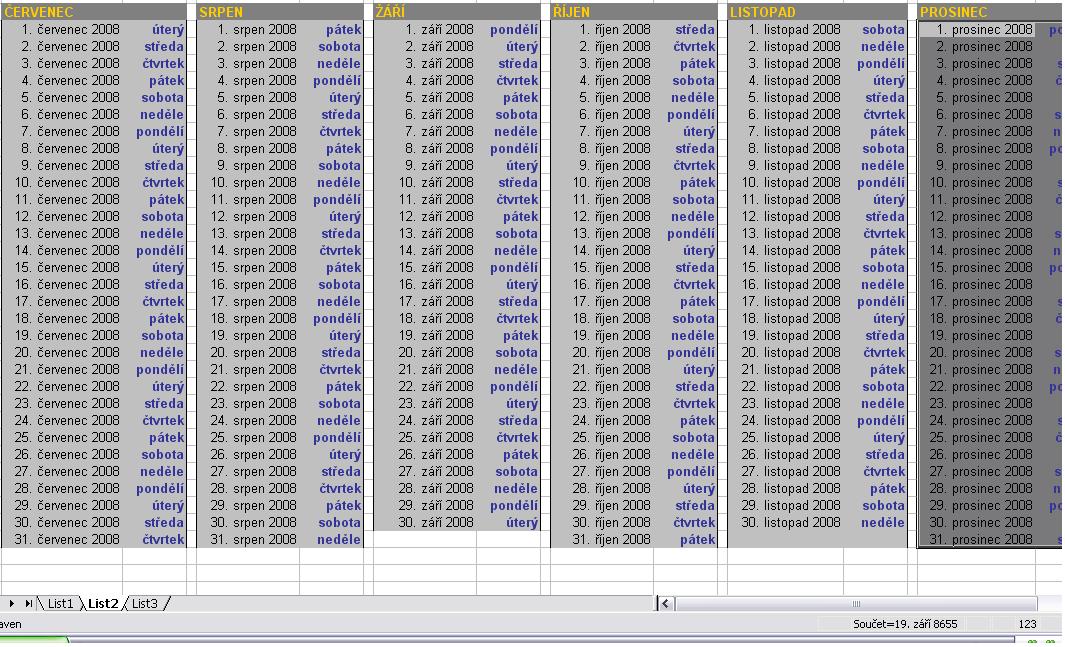Click the cell '31. červenec 2008'
Image resolution: width=1065 pixels, height=647 pixels.
click(62, 540)
